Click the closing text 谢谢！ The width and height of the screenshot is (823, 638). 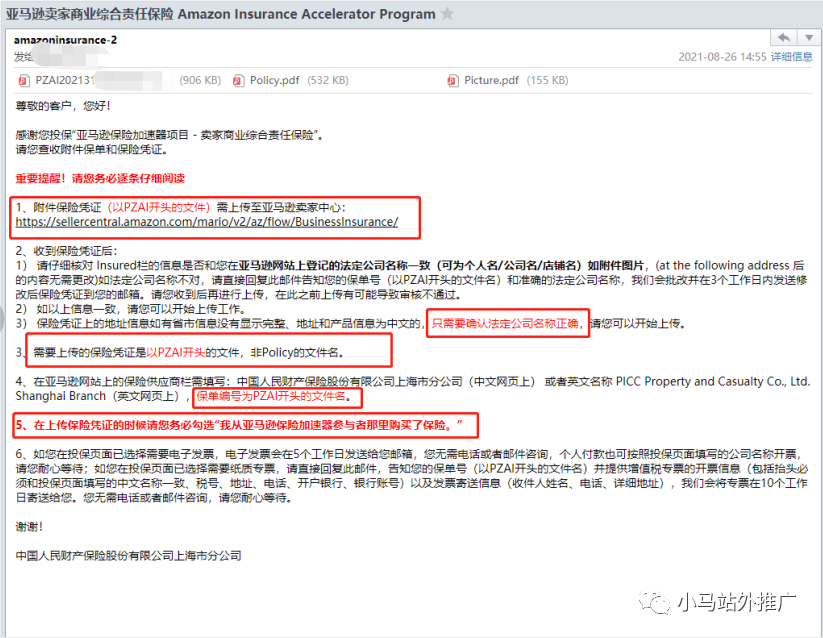click(29, 527)
